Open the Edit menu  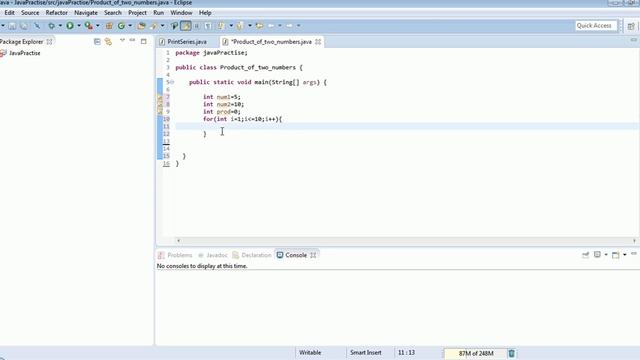[x=9, y=13]
